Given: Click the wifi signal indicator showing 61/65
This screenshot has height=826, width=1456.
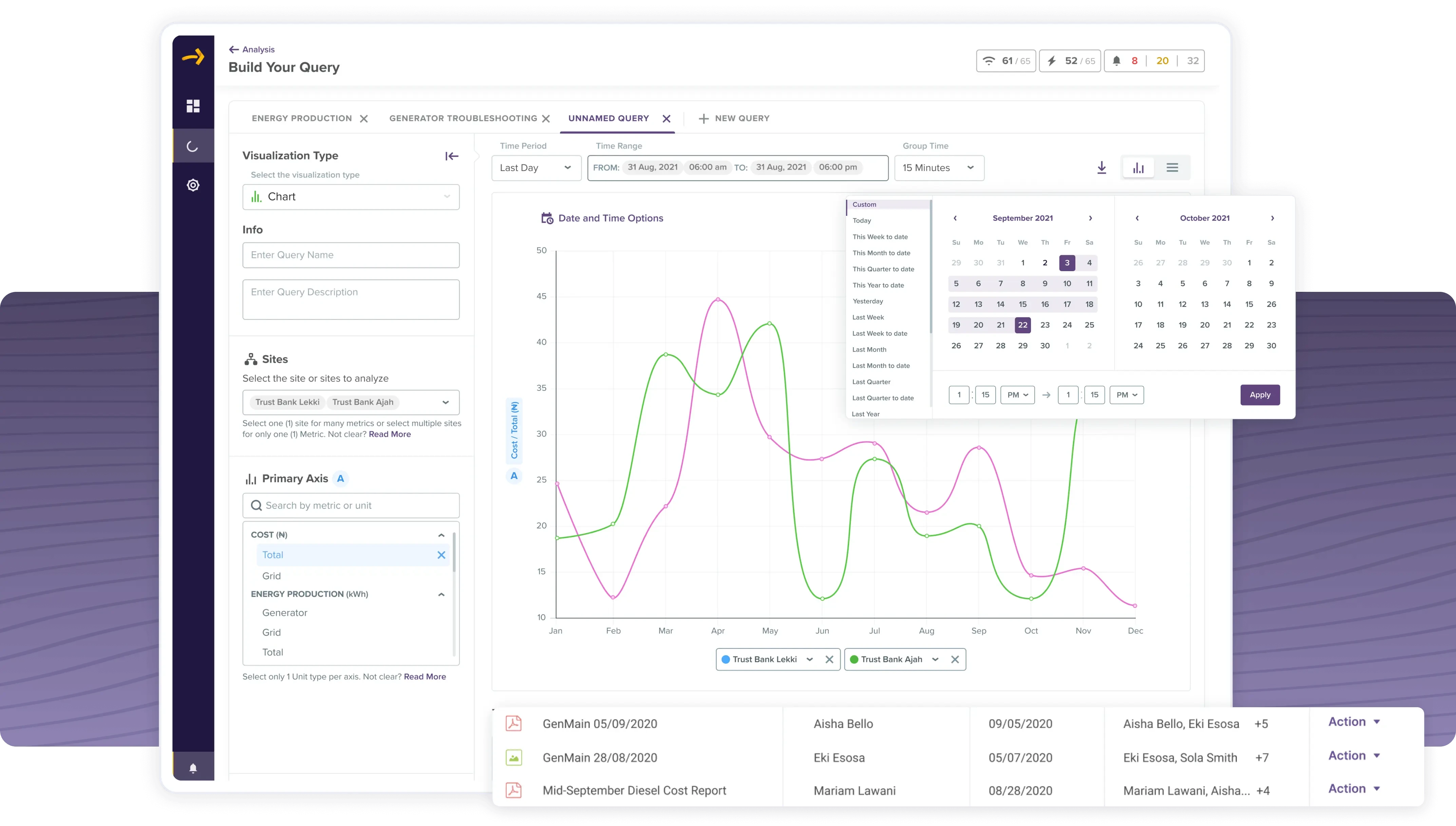Looking at the screenshot, I should pyautogui.click(x=1006, y=61).
